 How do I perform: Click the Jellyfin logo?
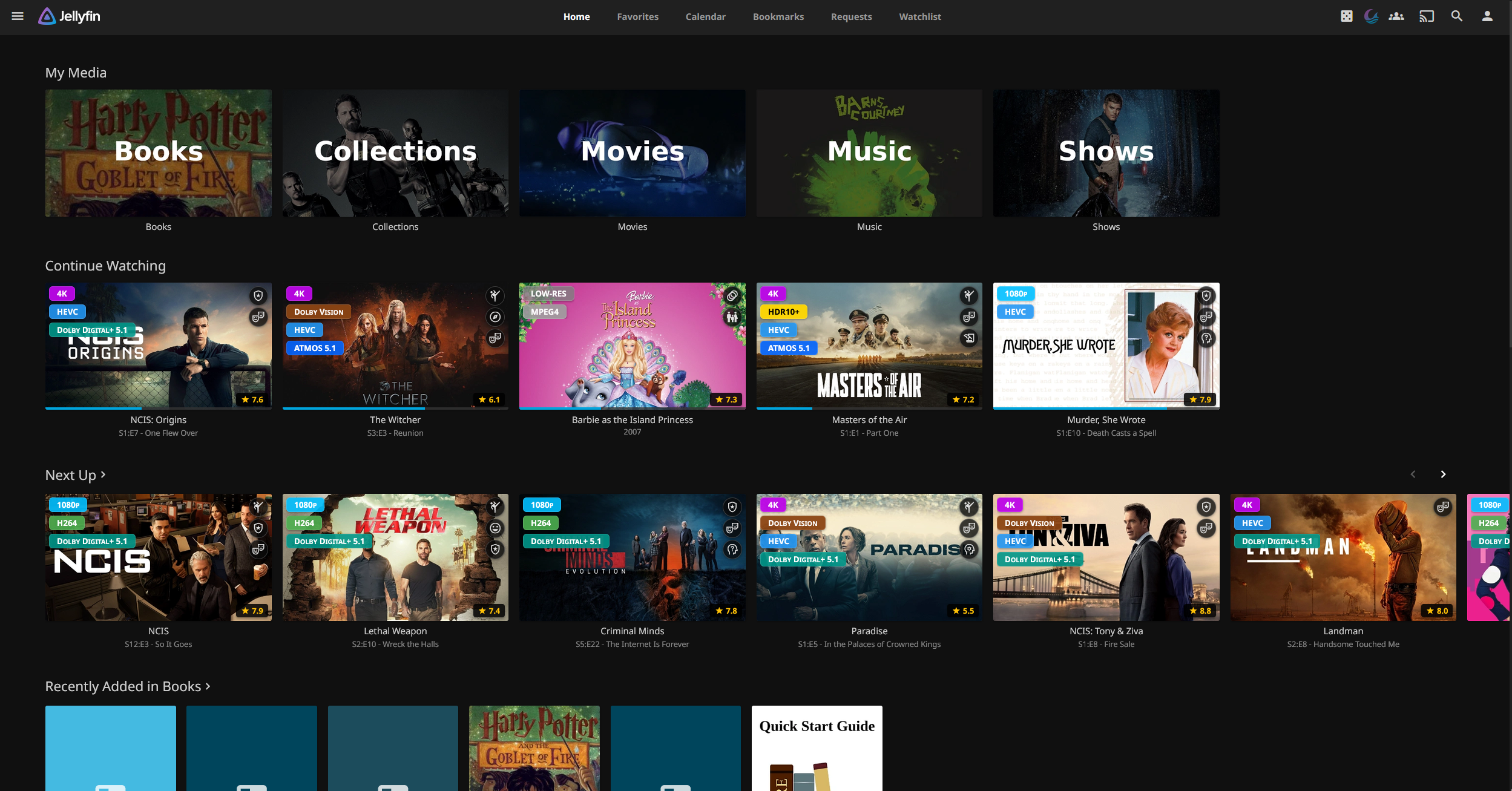tap(70, 16)
